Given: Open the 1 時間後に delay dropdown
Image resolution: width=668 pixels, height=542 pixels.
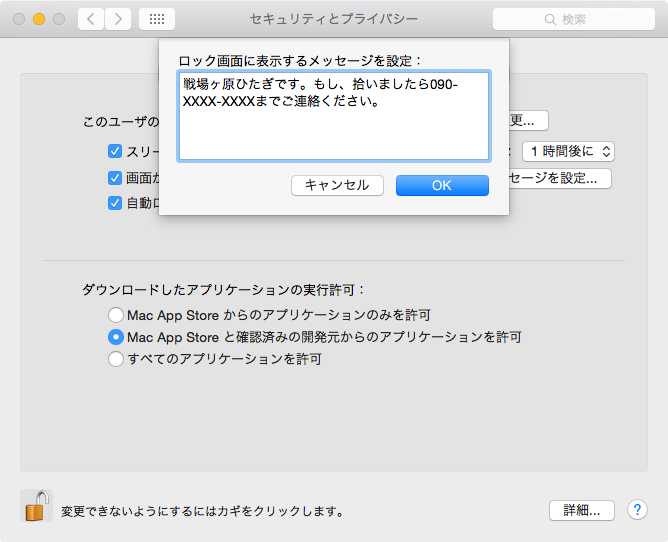Looking at the screenshot, I should point(568,151).
